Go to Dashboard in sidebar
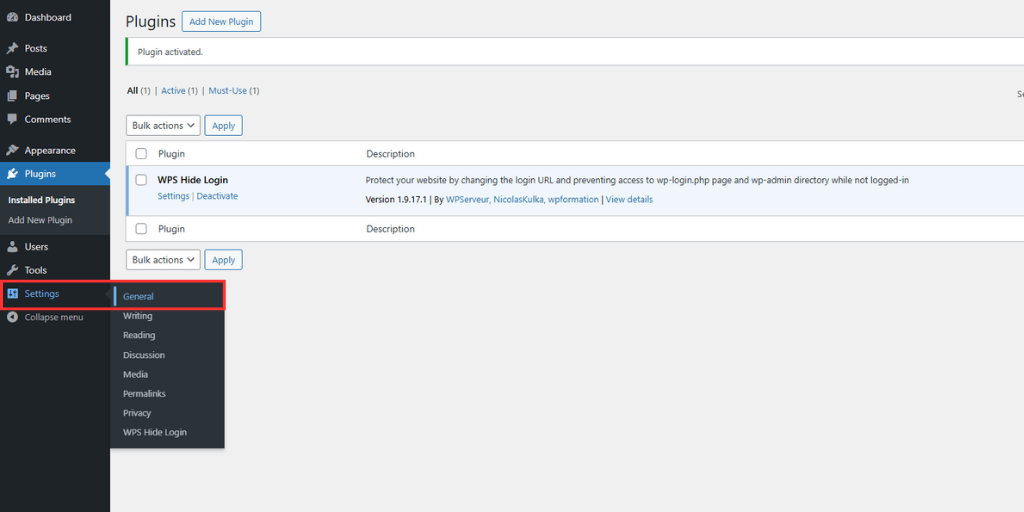Image resolution: width=1024 pixels, height=512 pixels. [x=48, y=18]
